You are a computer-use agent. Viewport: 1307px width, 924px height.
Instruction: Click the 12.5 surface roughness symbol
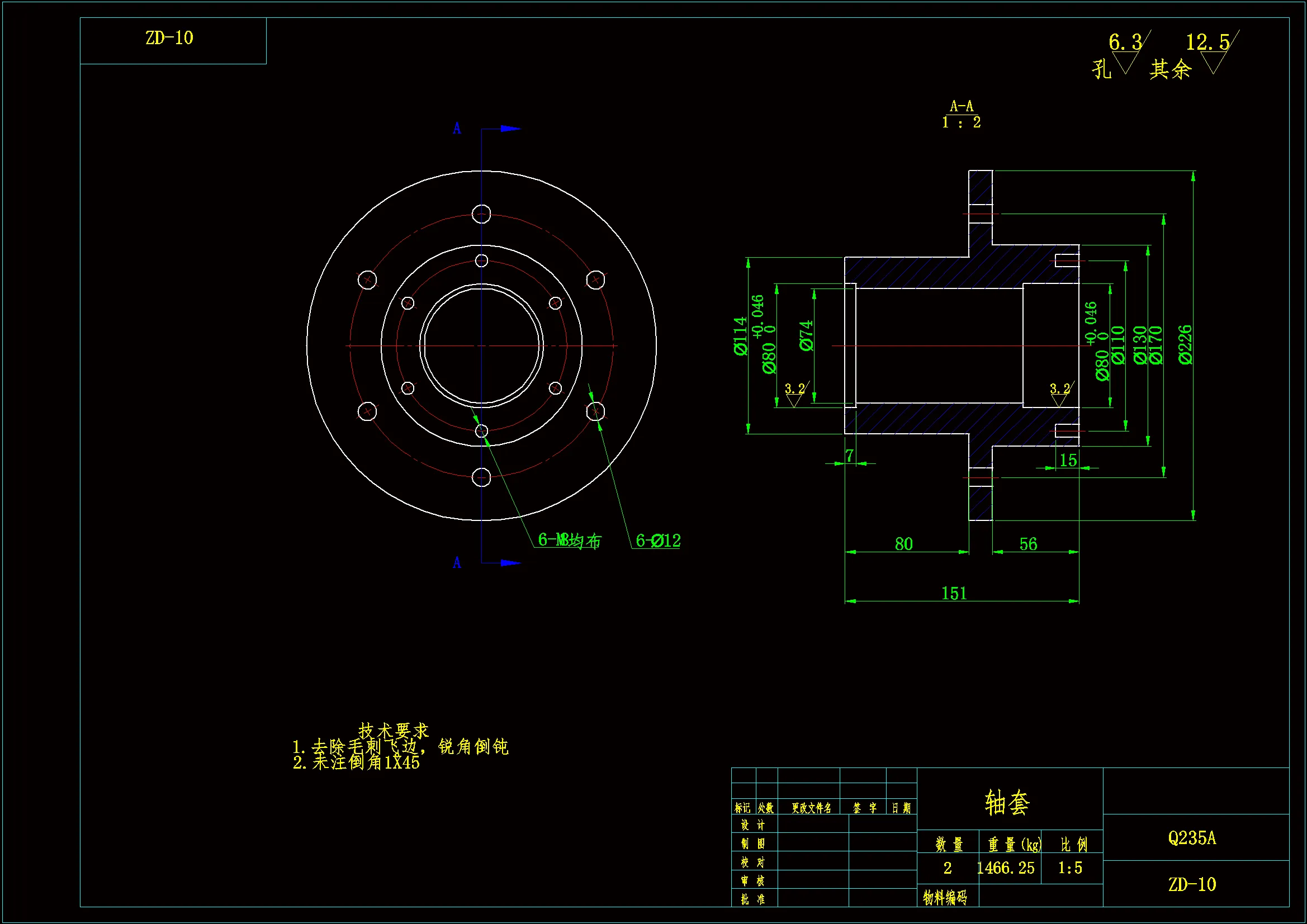(1208, 42)
